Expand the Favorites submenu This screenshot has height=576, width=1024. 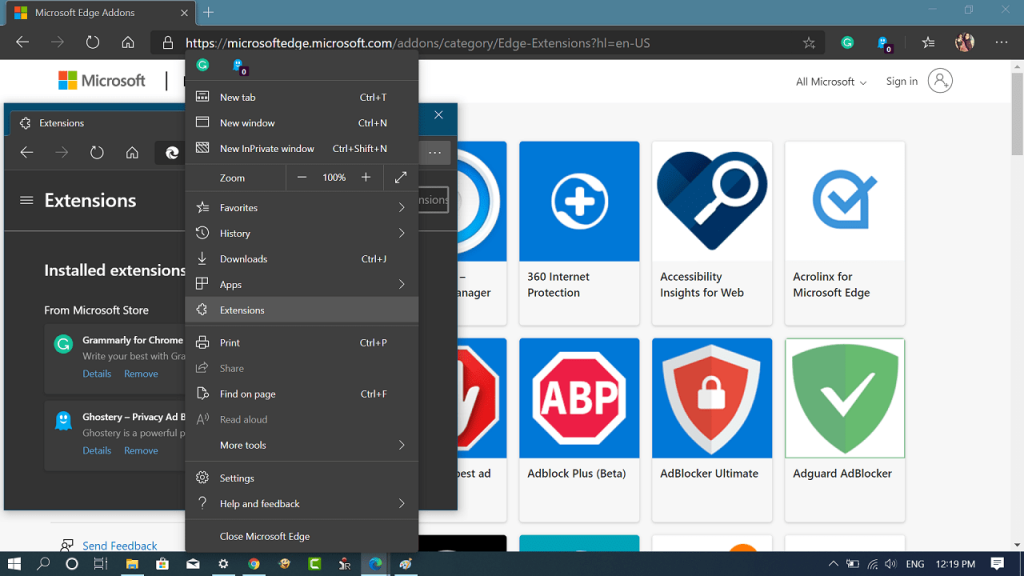tap(302, 208)
